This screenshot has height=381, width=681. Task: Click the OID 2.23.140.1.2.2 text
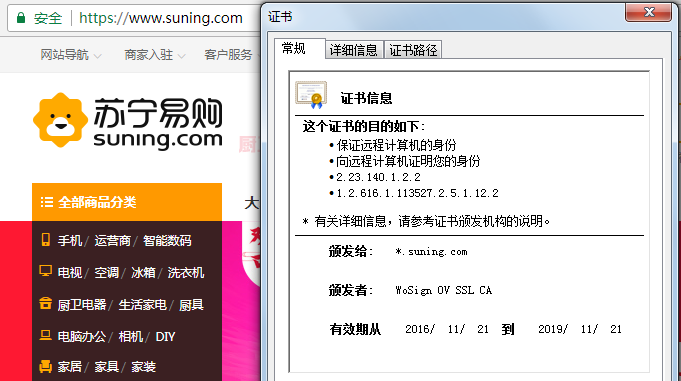click(378, 177)
